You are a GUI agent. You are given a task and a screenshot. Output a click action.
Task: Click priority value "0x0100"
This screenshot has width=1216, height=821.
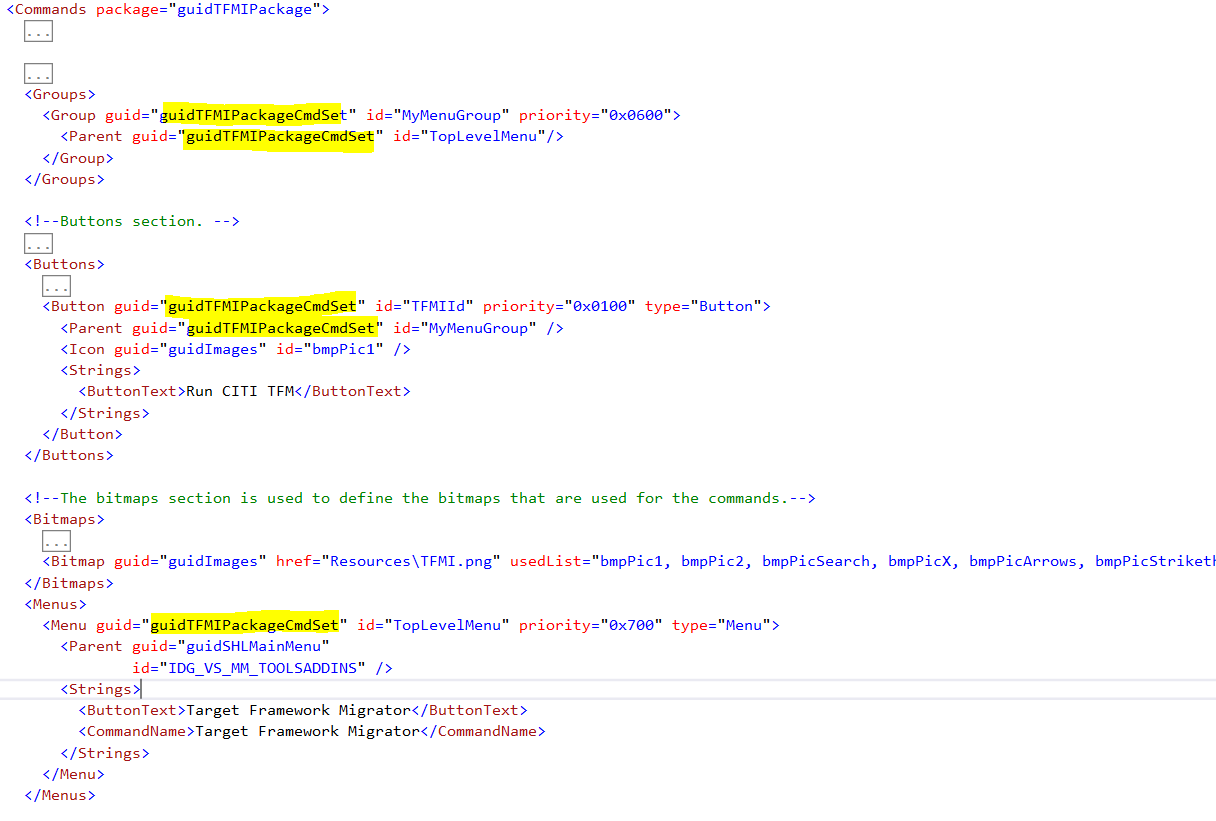pos(600,306)
